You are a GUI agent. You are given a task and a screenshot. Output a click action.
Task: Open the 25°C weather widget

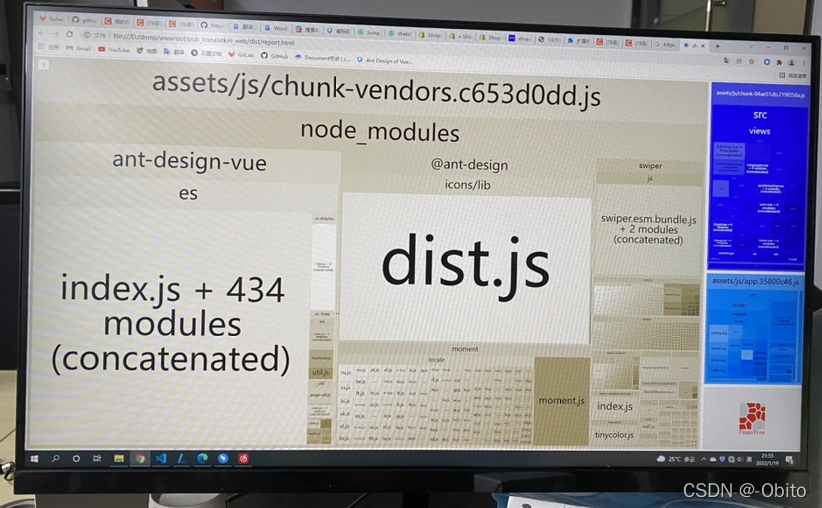click(676, 459)
